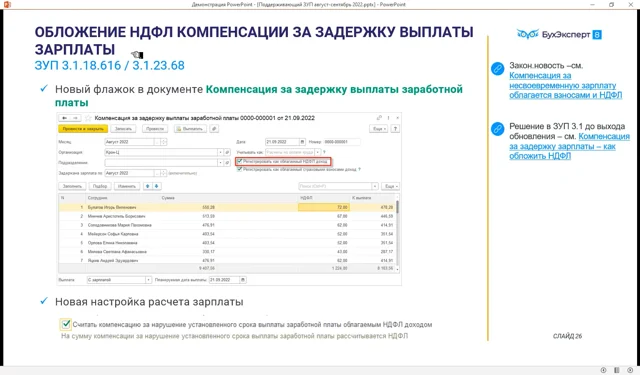Click the chain link icon beside Закон.новость
The width and height of the screenshot is (640, 375).
coord(497,69)
